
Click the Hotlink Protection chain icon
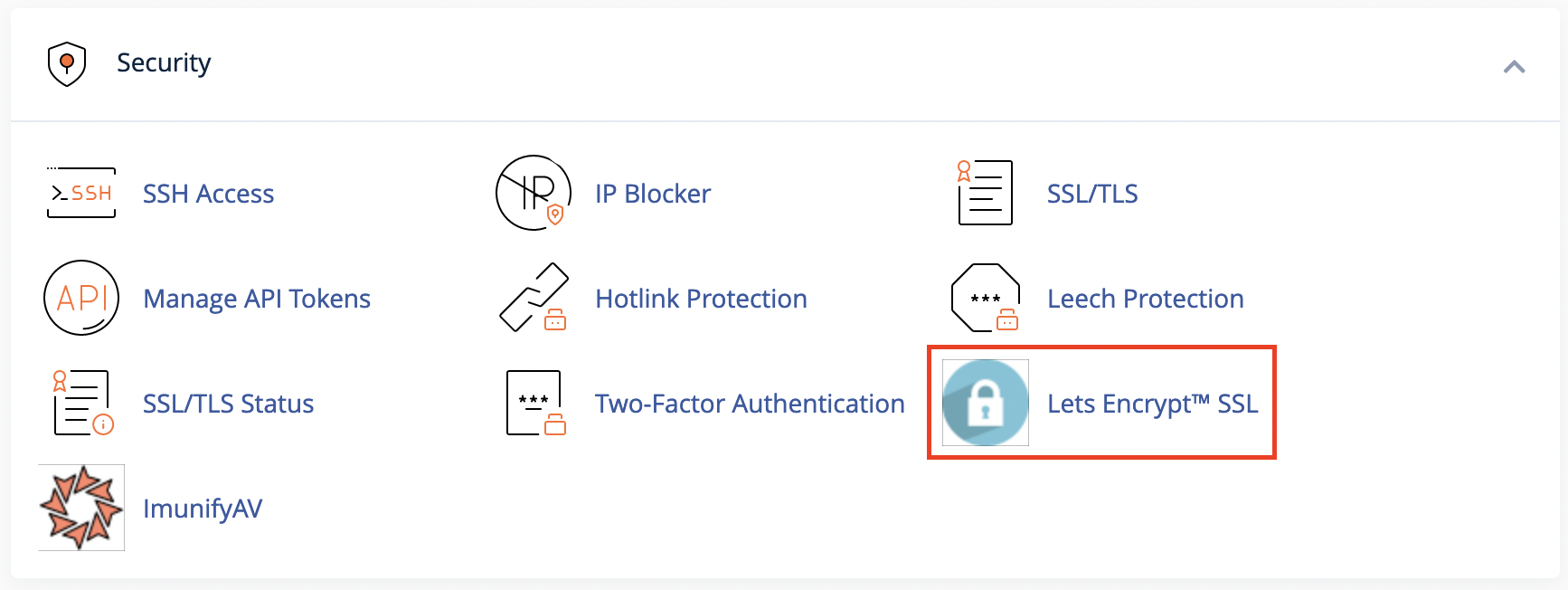pos(534,298)
